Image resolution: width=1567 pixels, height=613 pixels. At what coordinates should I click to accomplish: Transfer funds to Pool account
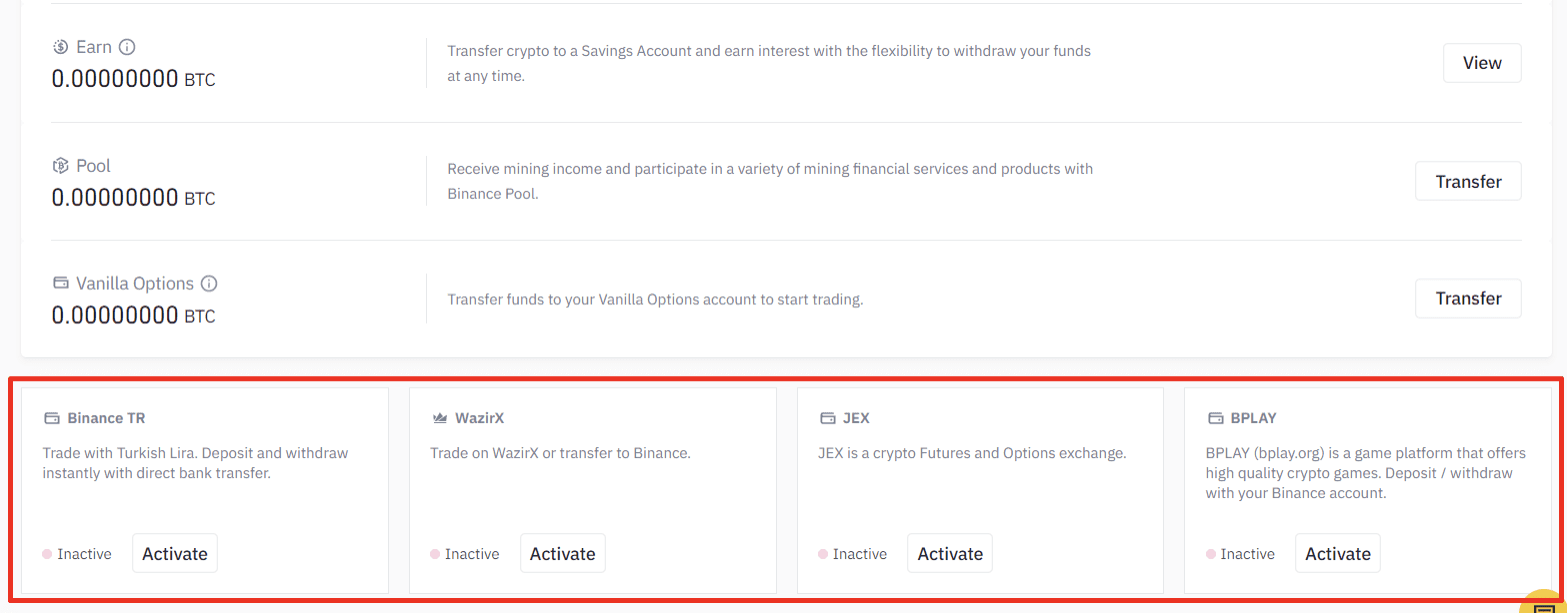1468,182
